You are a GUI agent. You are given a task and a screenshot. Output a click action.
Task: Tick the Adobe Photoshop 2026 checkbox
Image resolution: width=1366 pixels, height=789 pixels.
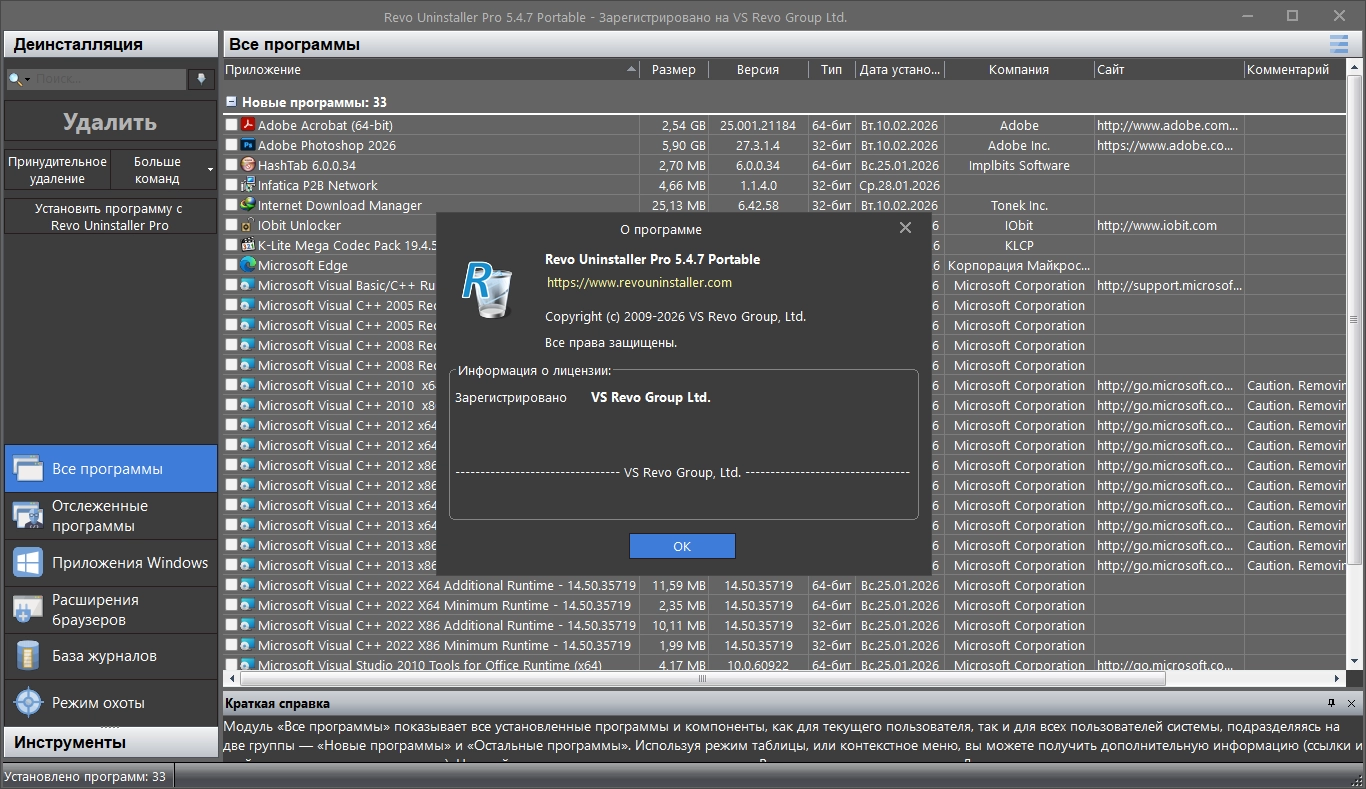[232, 145]
